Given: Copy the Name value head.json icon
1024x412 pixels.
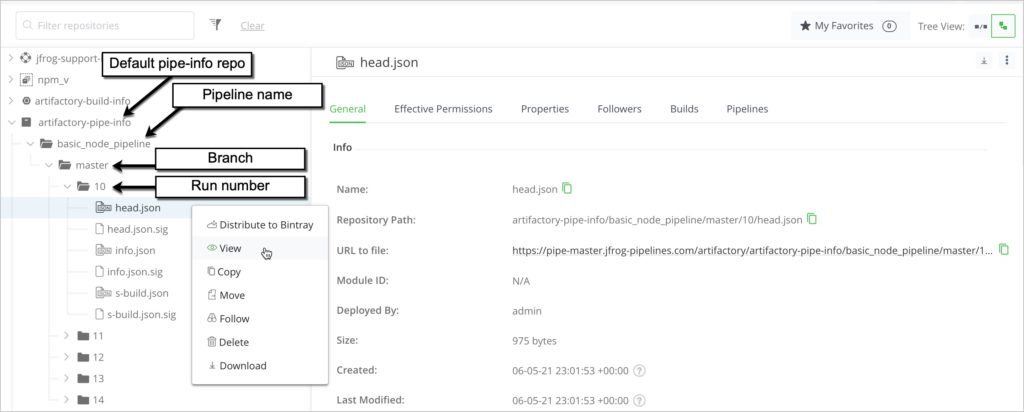Looking at the screenshot, I should tap(568, 189).
